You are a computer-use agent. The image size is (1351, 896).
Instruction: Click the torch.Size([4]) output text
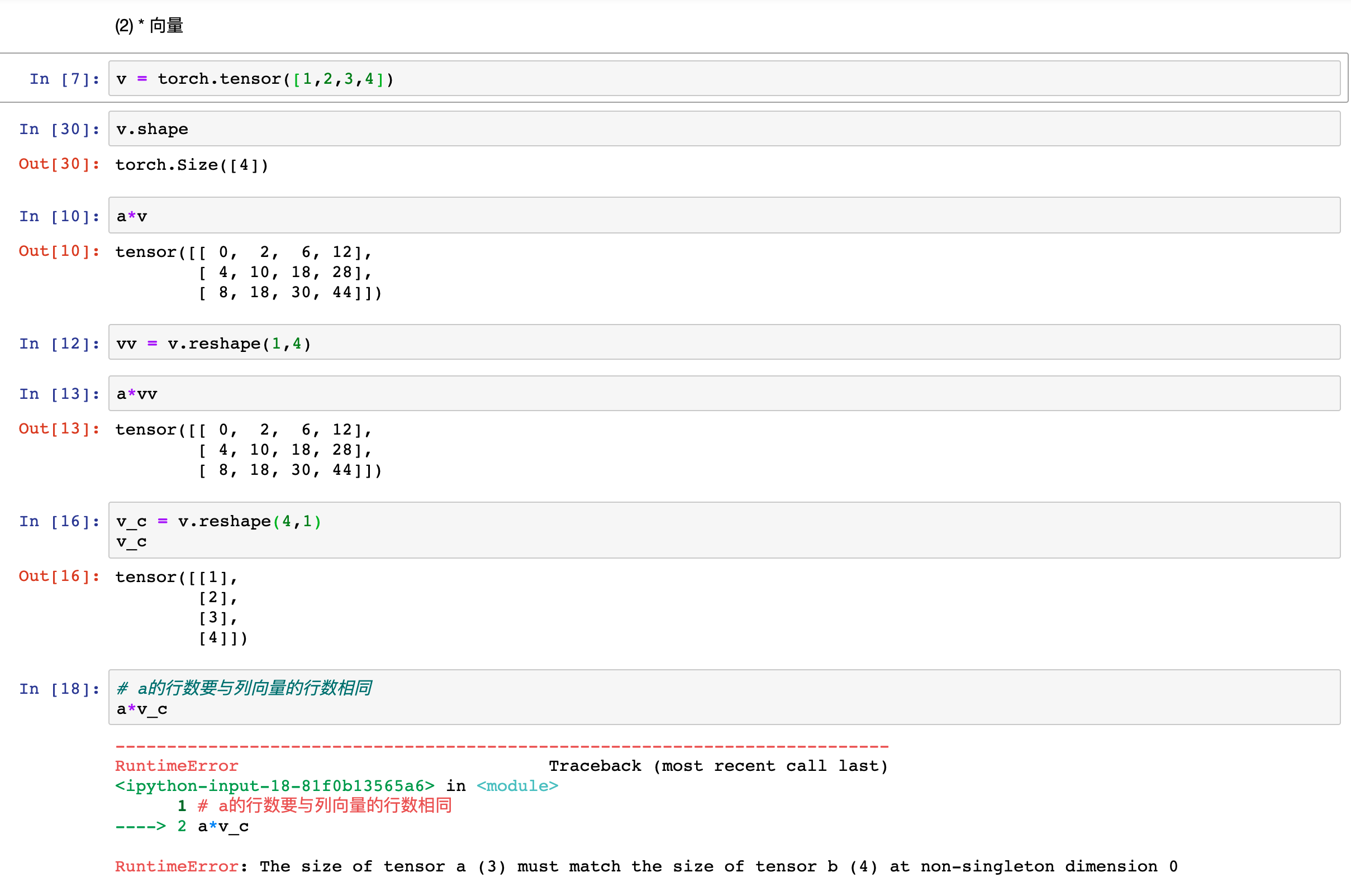pos(192,165)
